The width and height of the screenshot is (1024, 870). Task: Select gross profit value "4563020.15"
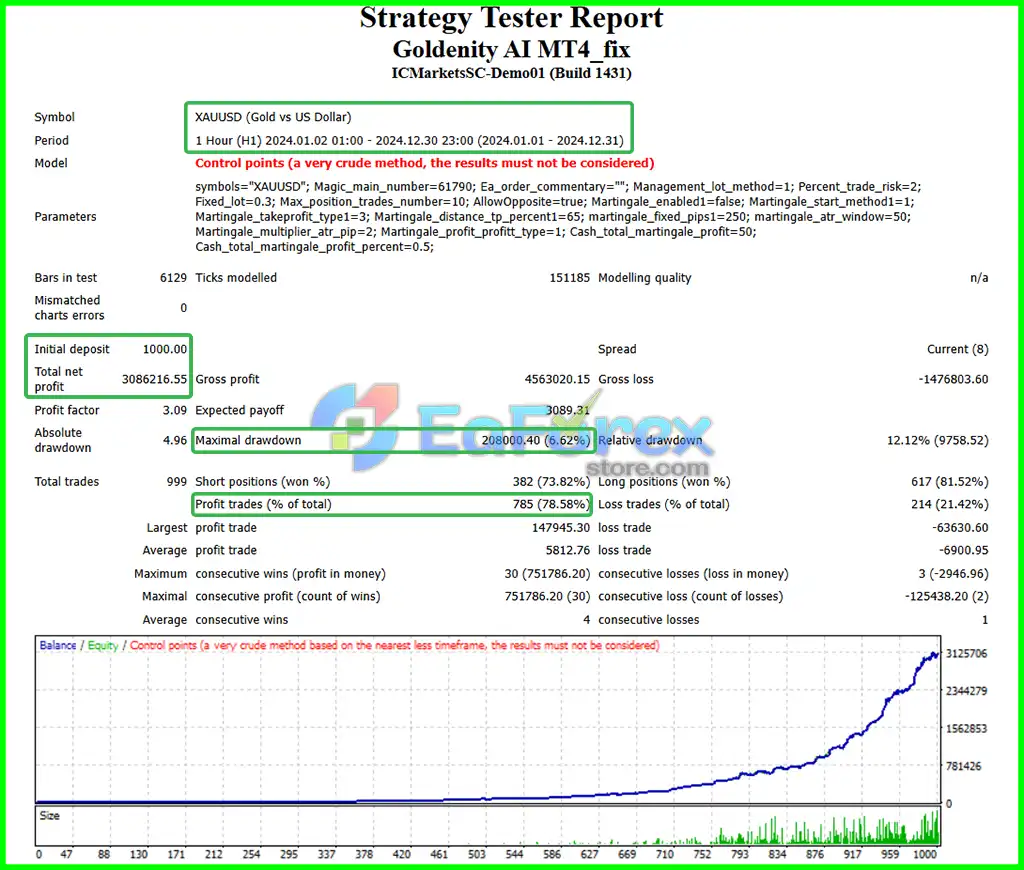(557, 379)
